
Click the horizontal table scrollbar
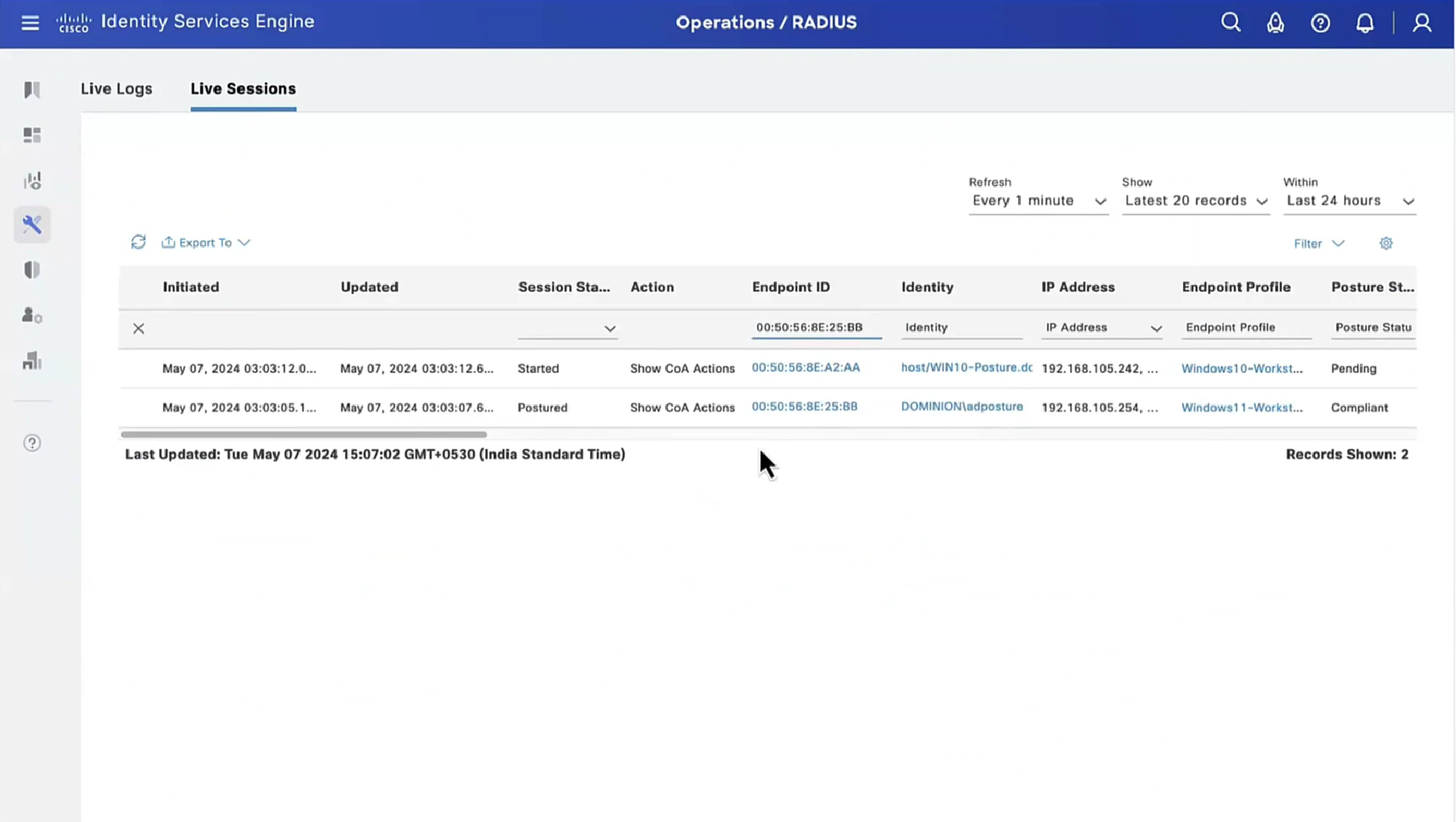tap(304, 434)
